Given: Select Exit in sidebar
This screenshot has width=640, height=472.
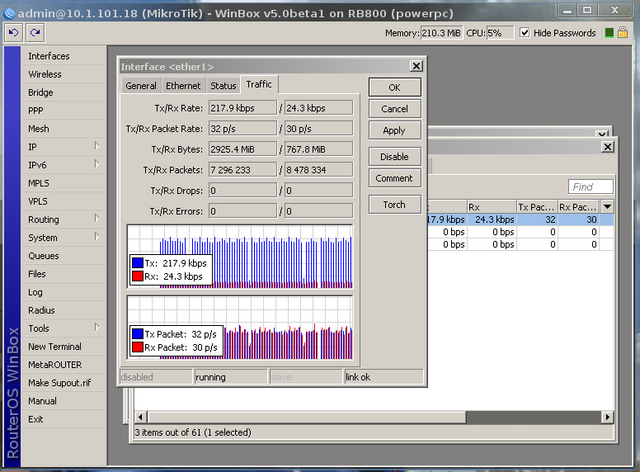Looking at the screenshot, I should 63,419.
